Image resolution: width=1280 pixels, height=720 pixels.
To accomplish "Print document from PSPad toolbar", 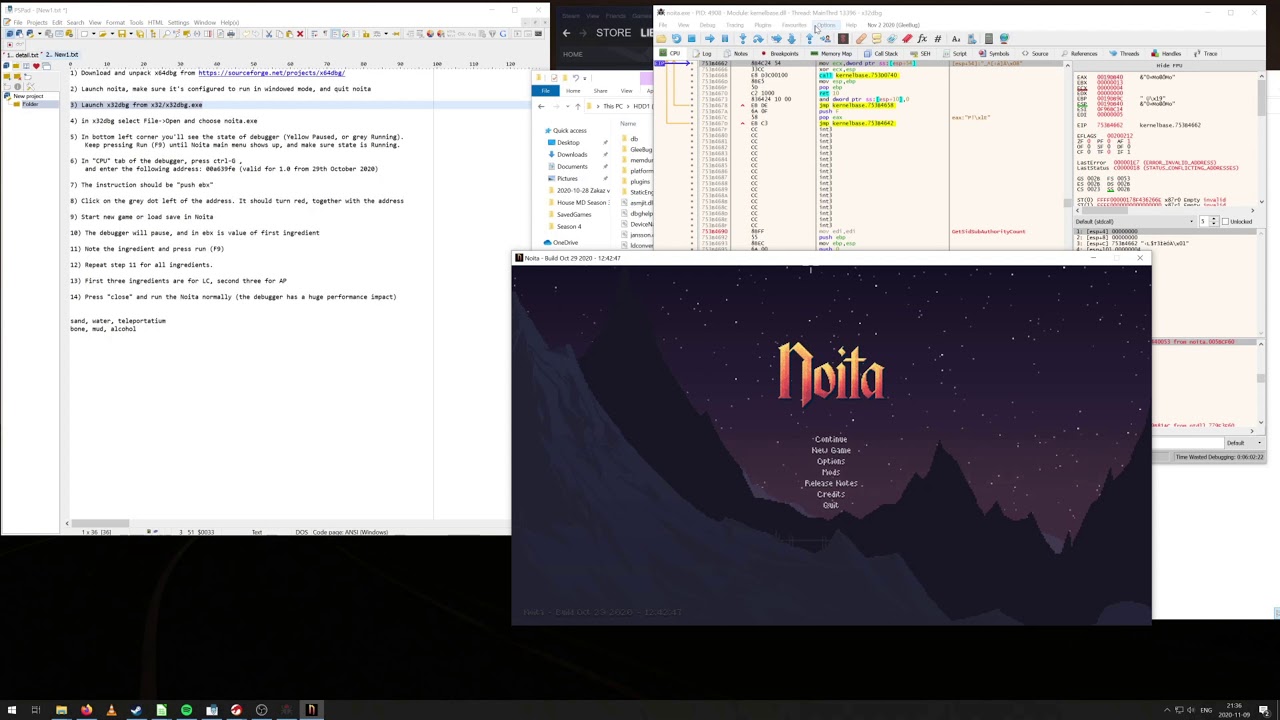I will (231, 34).
